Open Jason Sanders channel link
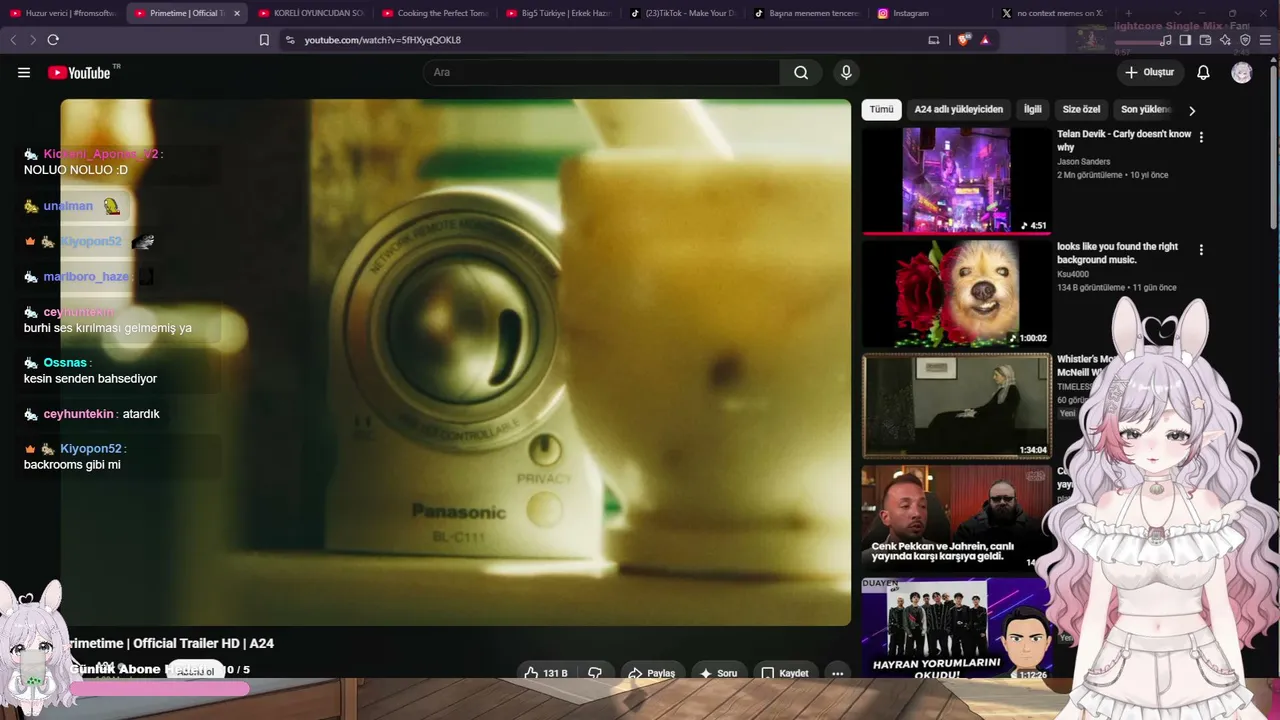 1083,162
